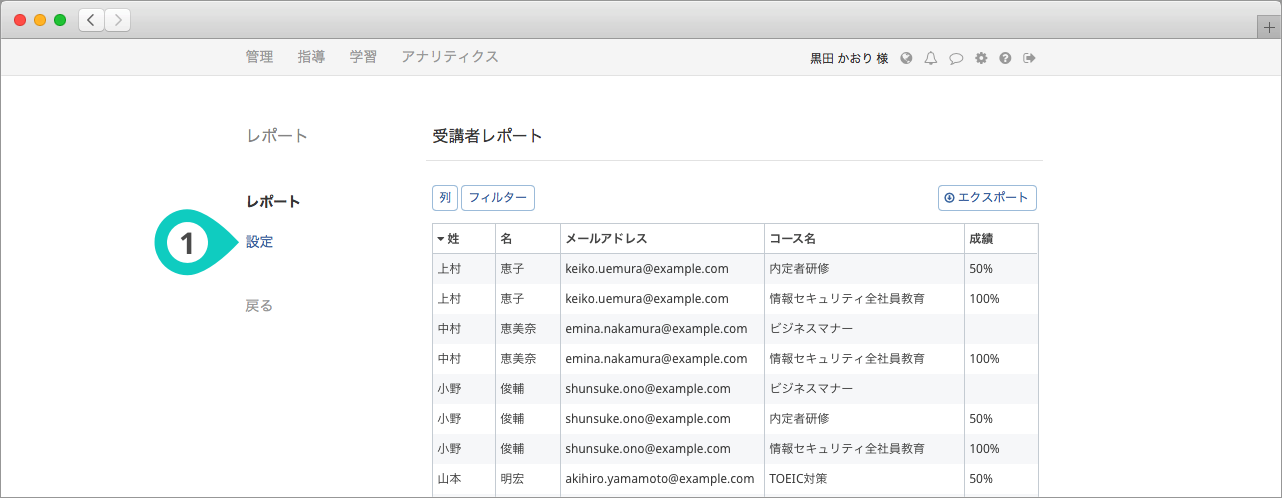Open the 管理 menu
Image resolution: width=1282 pixels, height=498 pixels.
259,57
